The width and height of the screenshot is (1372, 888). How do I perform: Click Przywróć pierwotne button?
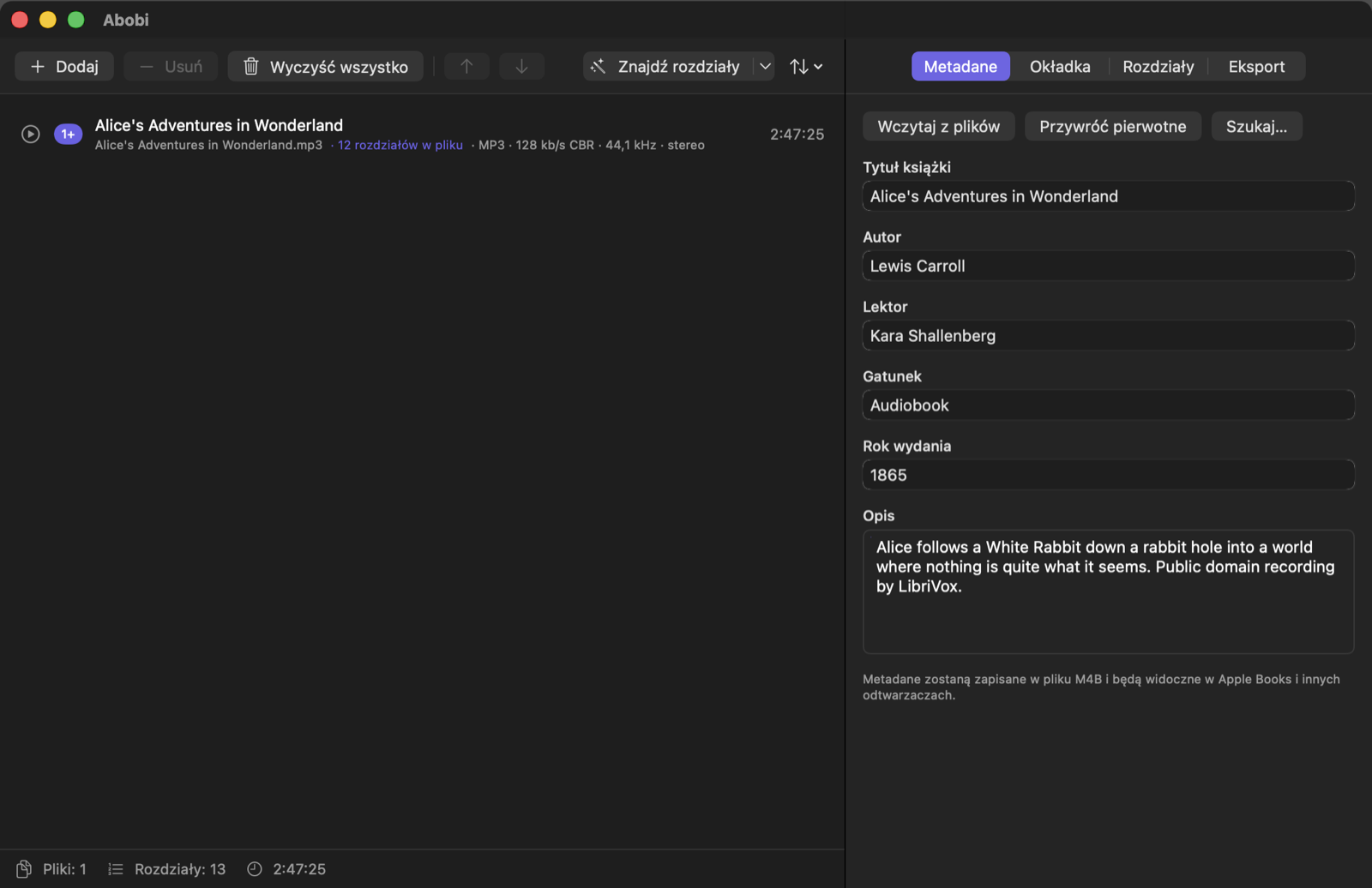1113,127
